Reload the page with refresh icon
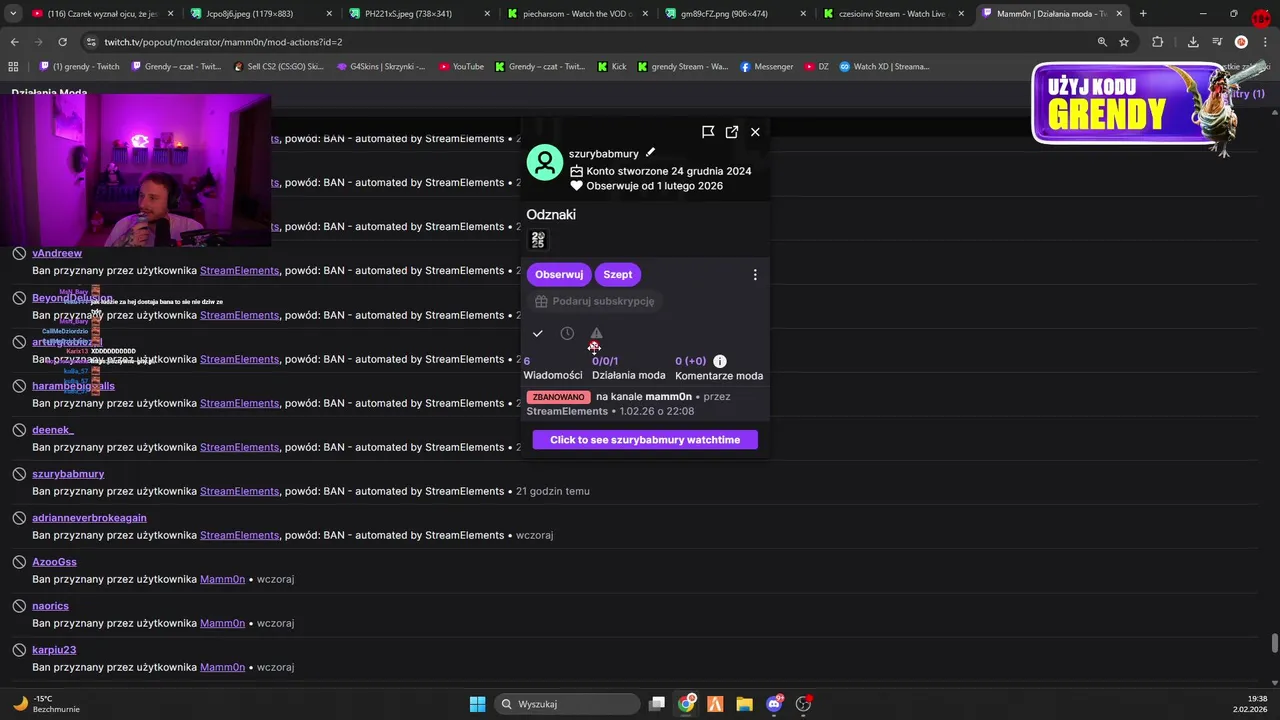The image size is (1280, 720). pos(62,42)
